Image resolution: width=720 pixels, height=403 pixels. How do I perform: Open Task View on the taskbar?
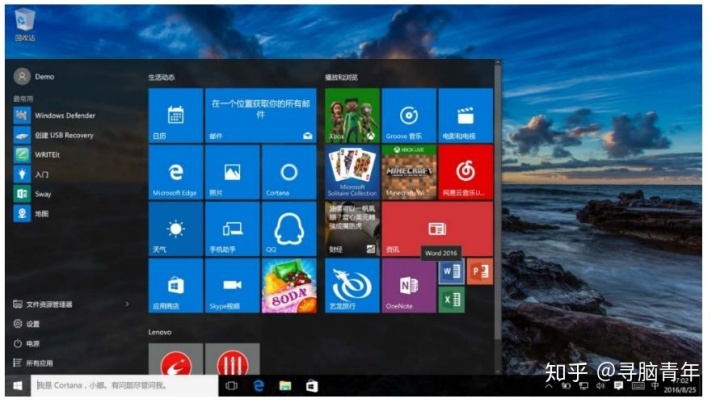(x=231, y=386)
